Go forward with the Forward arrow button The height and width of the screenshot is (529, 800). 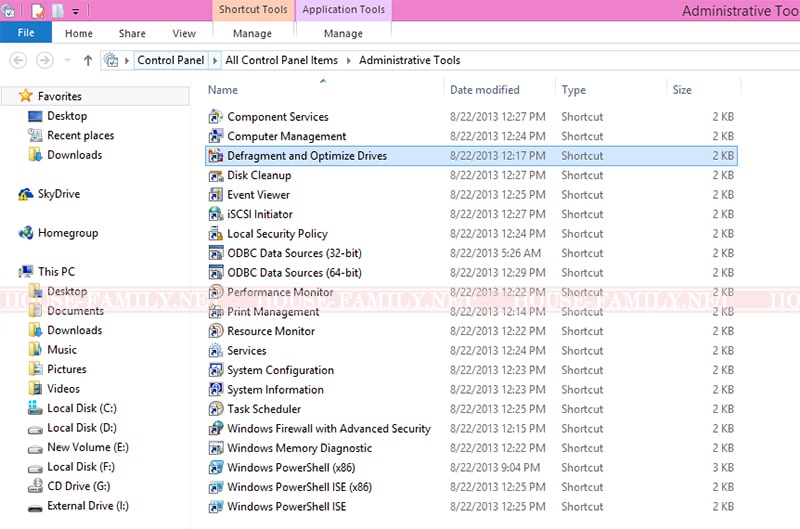(x=45, y=60)
